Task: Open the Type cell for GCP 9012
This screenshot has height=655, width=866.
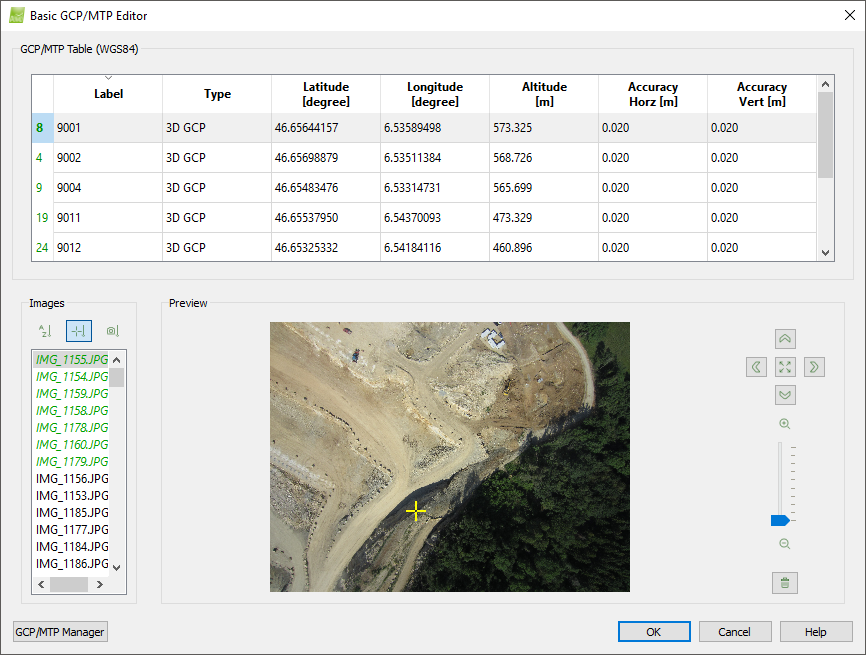Action: pyautogui.click(x=217, y=247)
